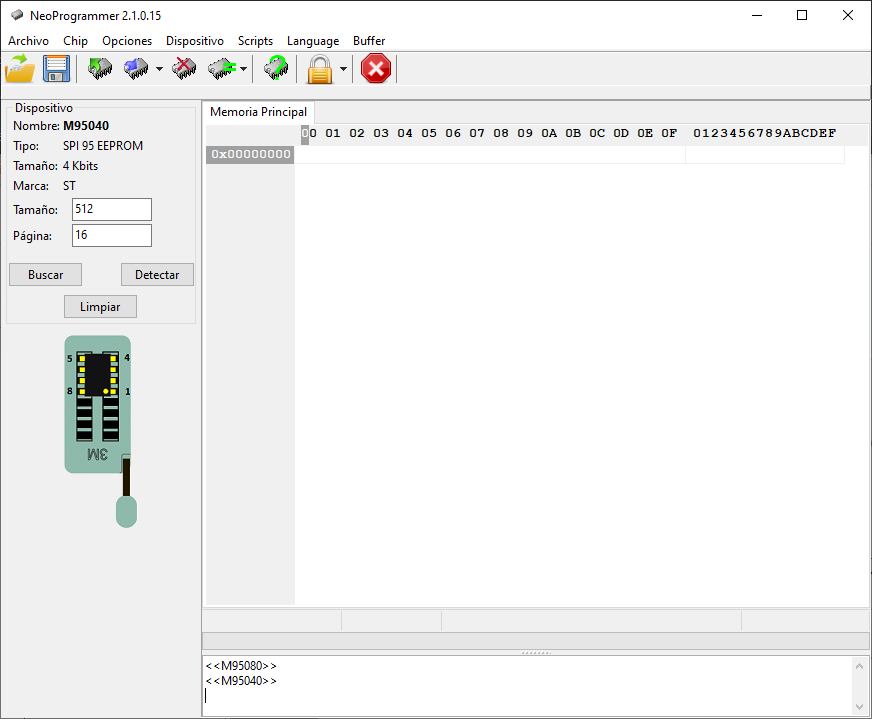Write the chip with the blue arrow icon
This screenshot has width=872, height=719.
[136, 68]
